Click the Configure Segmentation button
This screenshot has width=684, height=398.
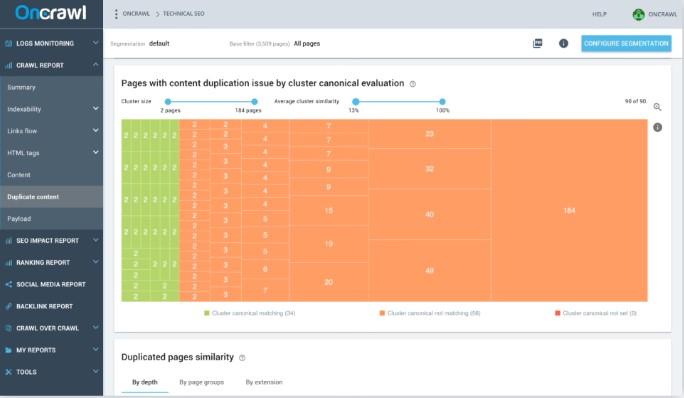coord(626,44)
